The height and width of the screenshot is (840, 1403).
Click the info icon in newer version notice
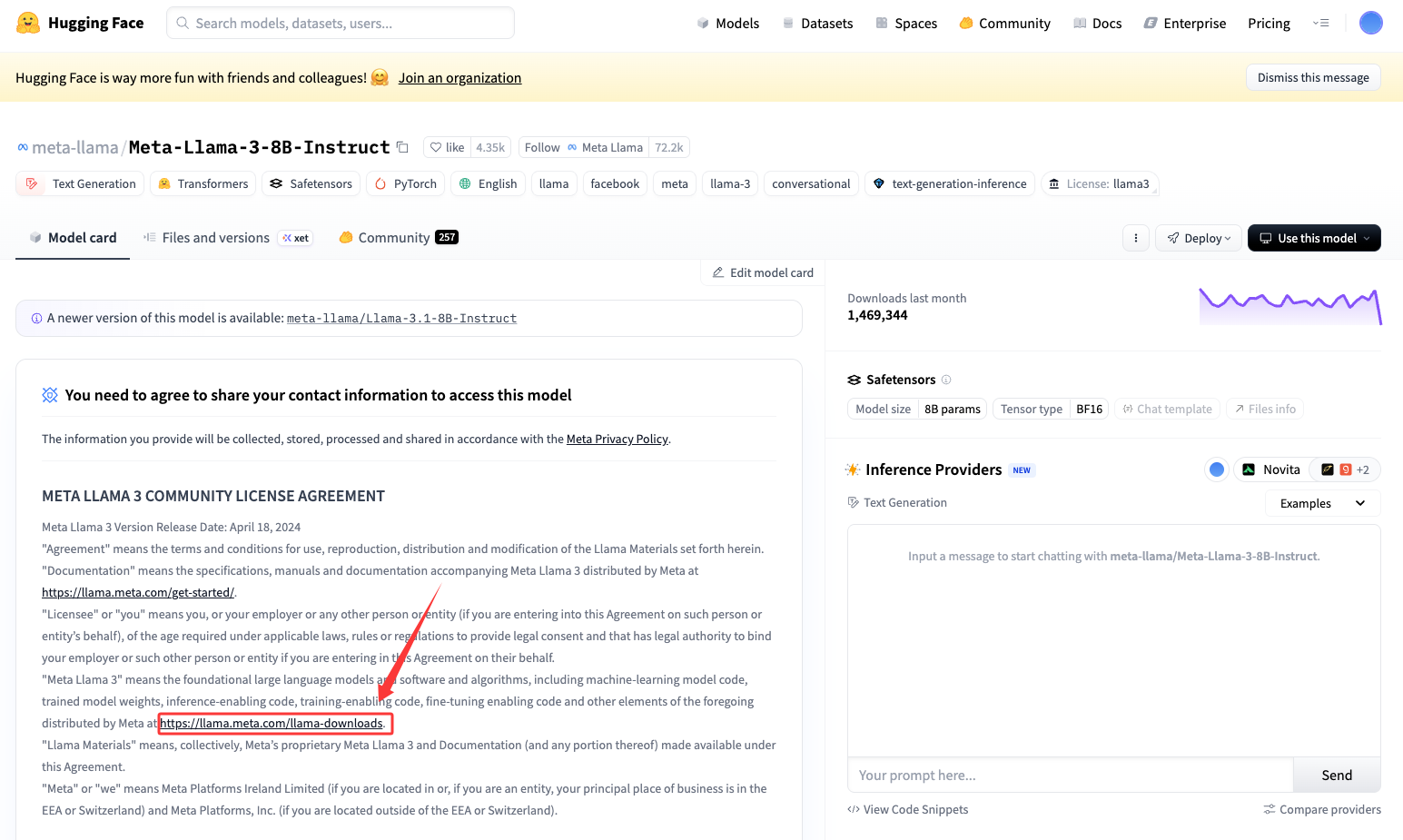[36, 319]
